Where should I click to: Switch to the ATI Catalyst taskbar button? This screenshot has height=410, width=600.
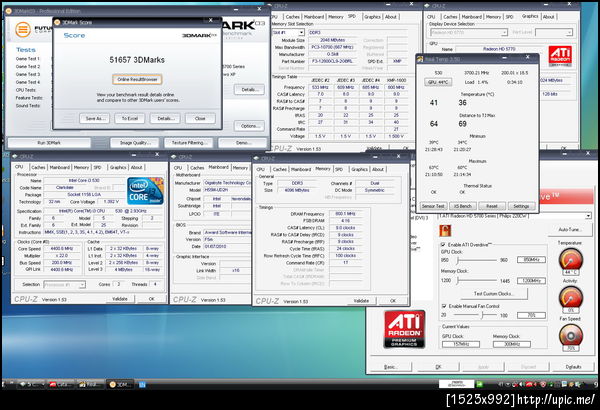61,384
